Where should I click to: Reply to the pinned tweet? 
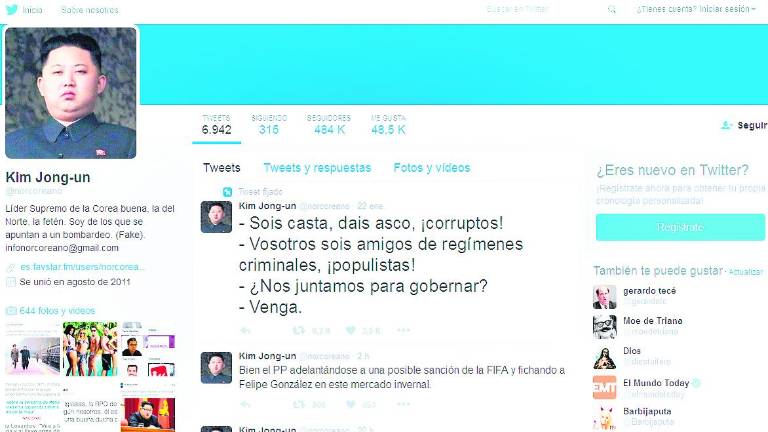(245, 331)
